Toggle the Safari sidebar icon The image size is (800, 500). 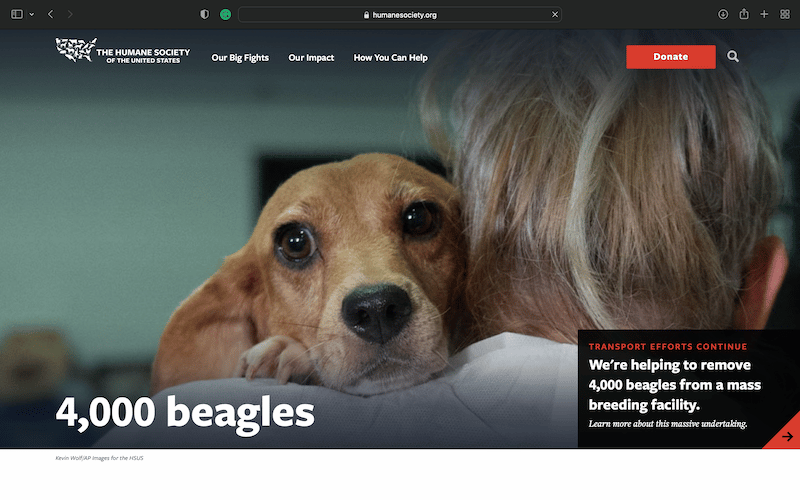(x=17, y=14)
